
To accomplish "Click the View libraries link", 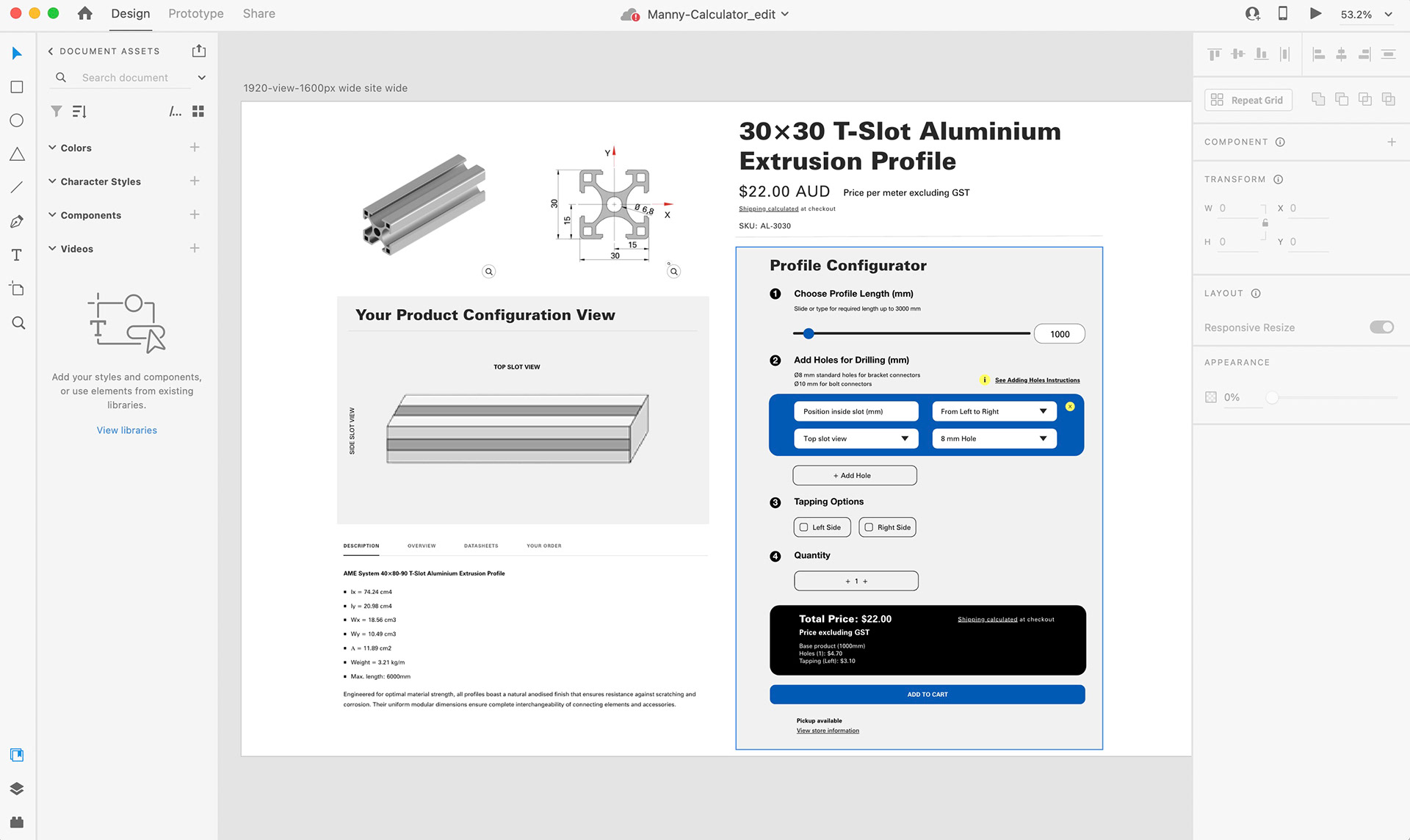I will [x=126, y=430].
